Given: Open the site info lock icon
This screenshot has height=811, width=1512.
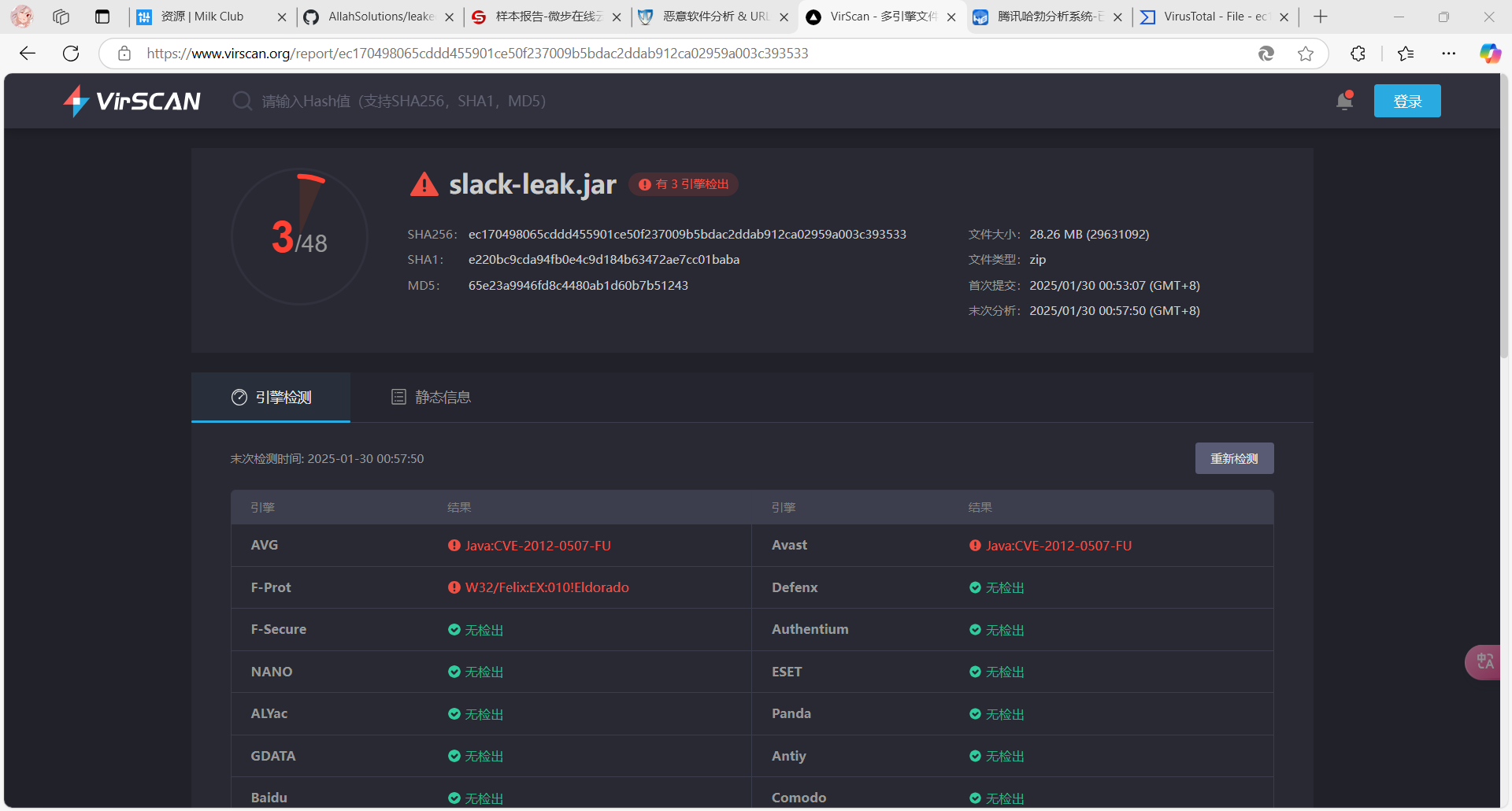Looking at the screenshot, I should click(124, 53).
